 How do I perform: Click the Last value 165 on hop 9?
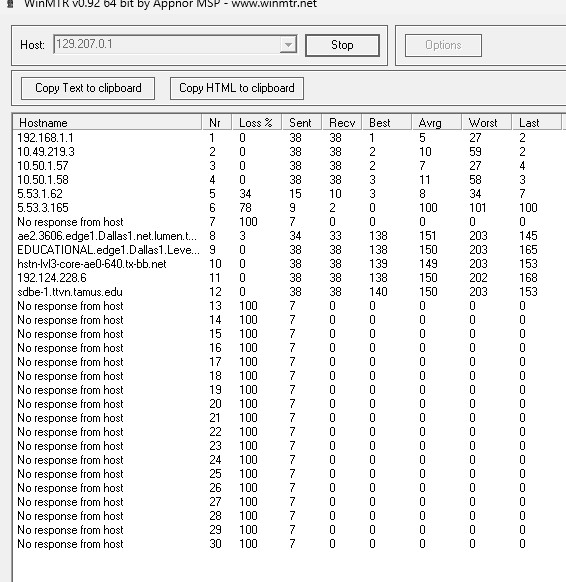[x=528, y=250]
